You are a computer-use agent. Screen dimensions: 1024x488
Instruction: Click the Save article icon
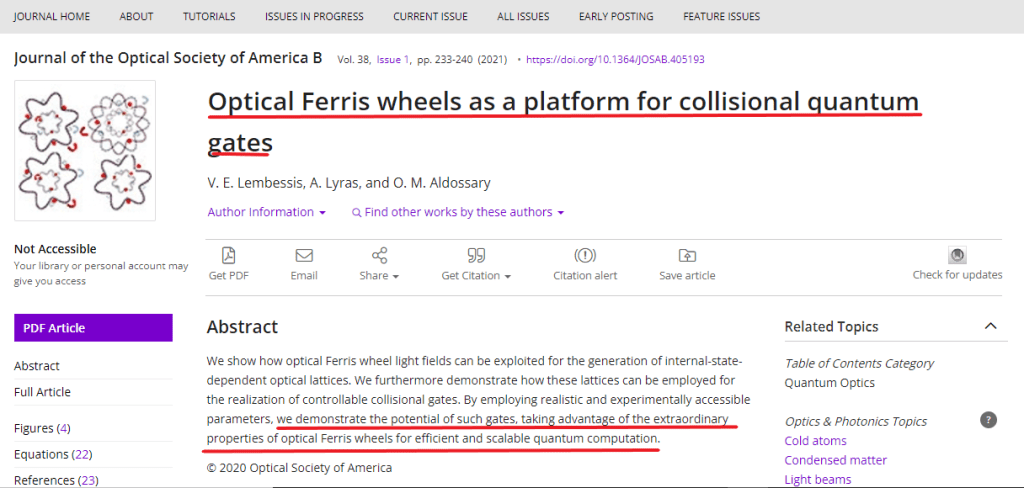coord(687,256)
